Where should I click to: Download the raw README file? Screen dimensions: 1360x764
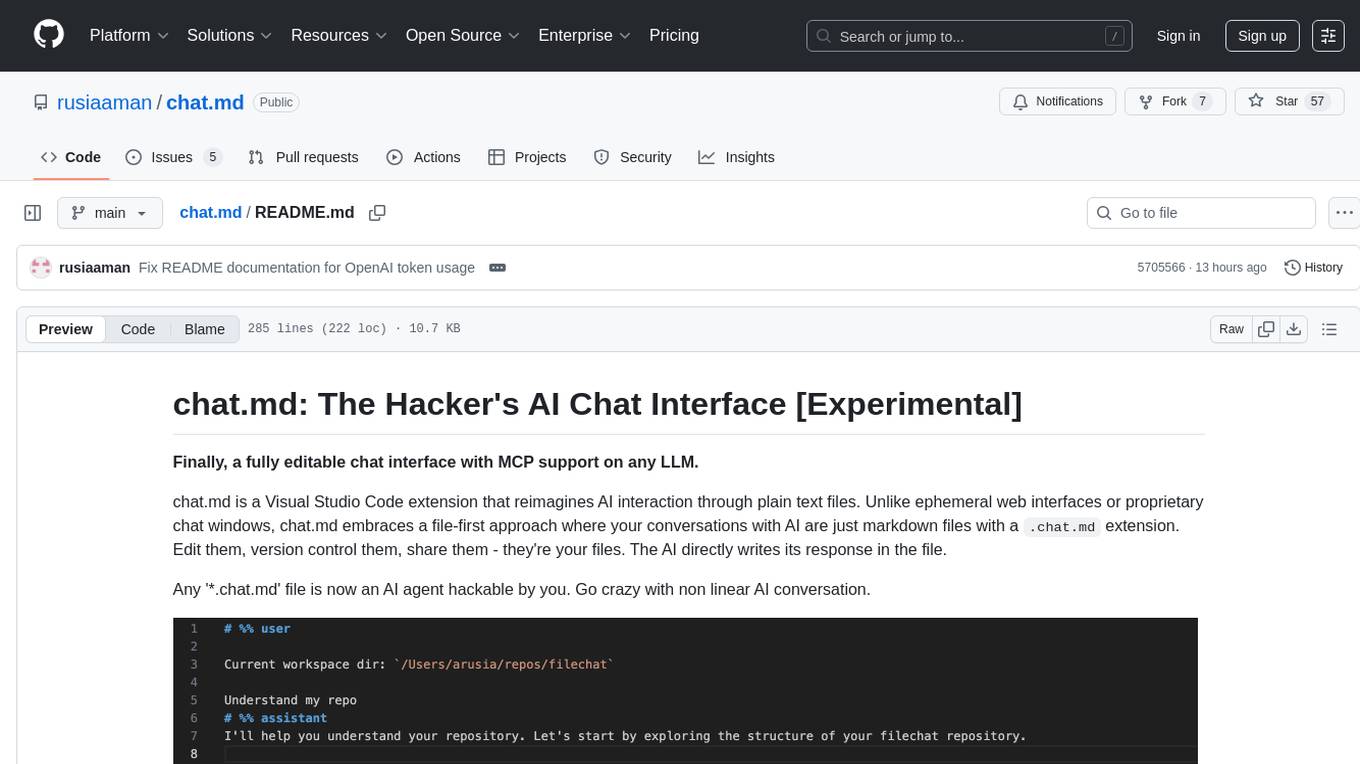pos(1293,329)
